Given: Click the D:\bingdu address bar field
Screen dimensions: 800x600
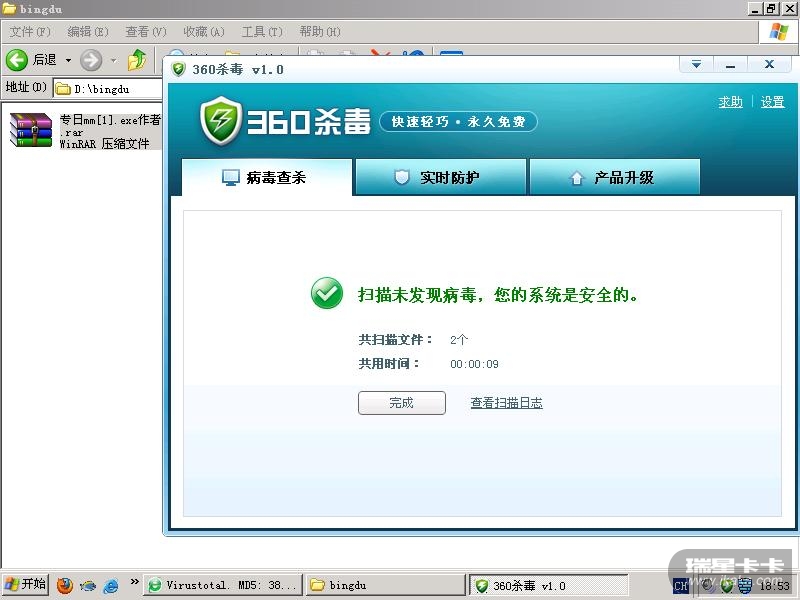Looking at the screenshot, I should 108,89.
